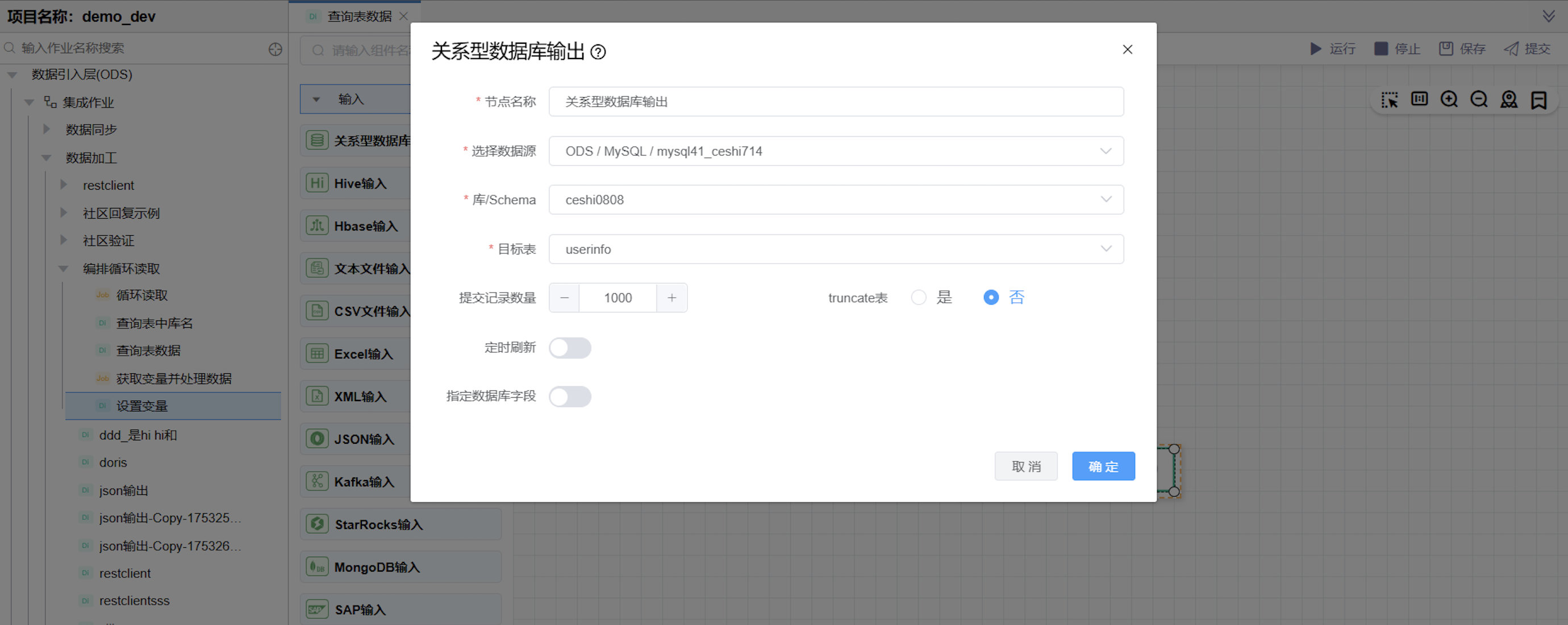Select 是 radio button for truncate表
This screenshot has width=1568, height=625.
click(x=919, y=297)
